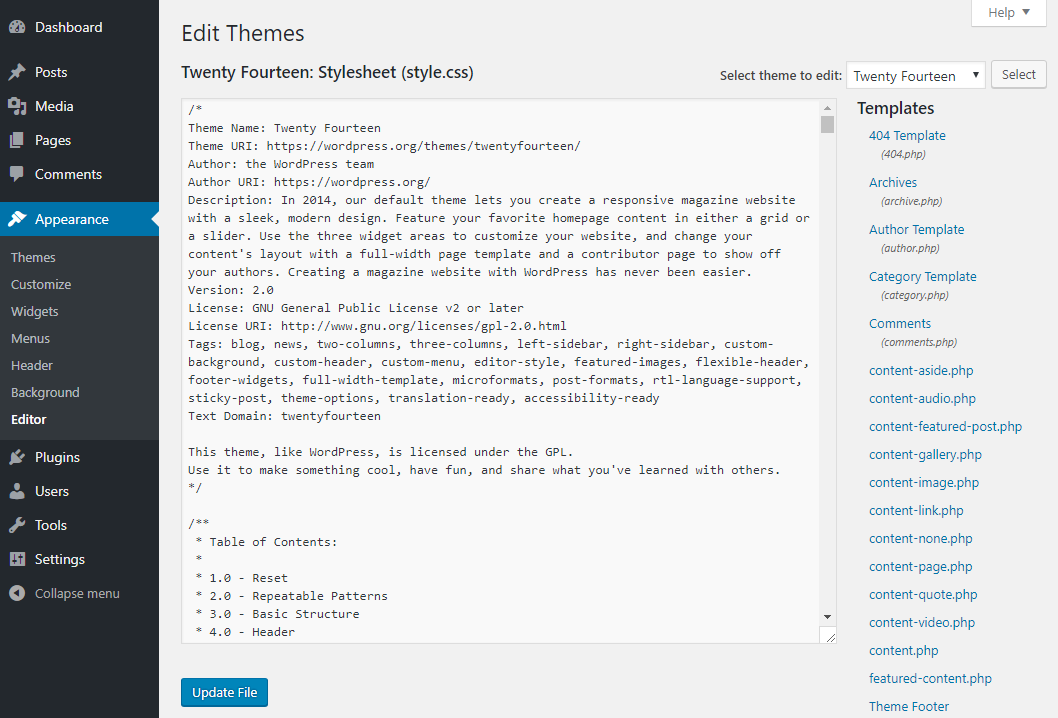Click the "Text Domain: twentyfourteen" line
The image size is (1058, 718).
point(284,416)
